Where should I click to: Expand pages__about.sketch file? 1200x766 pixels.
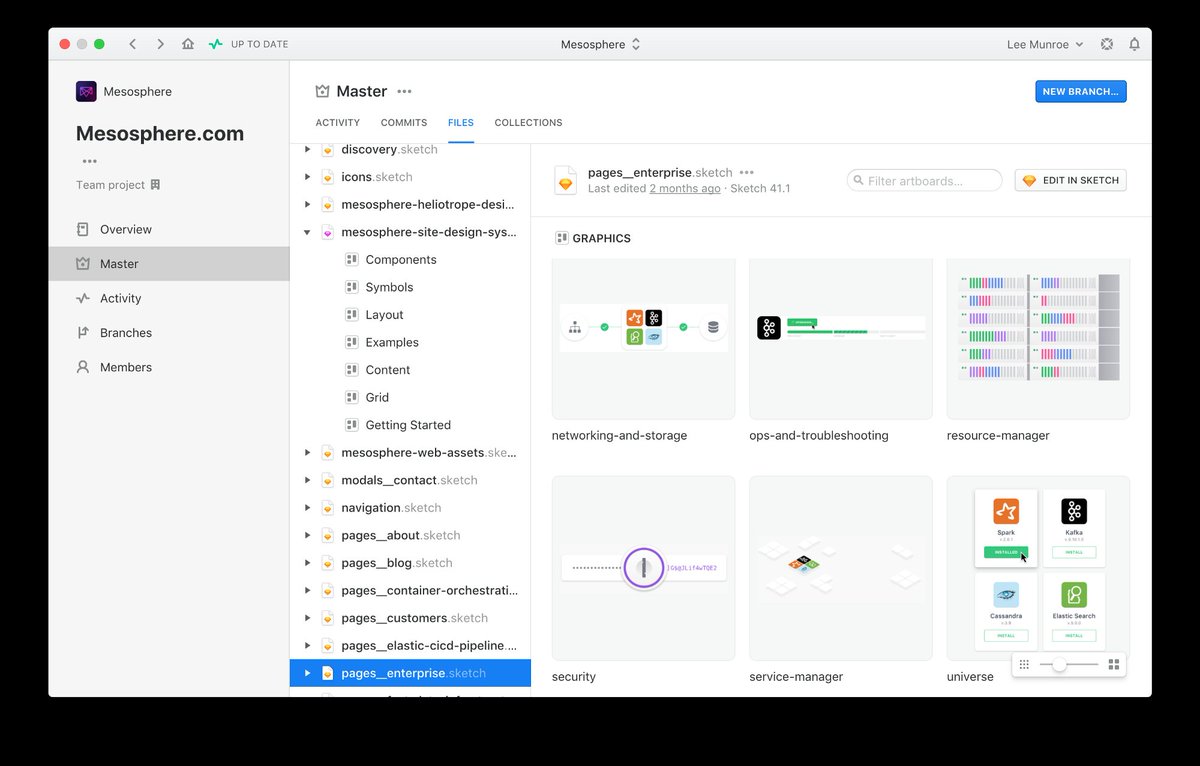tap(307, 535)
